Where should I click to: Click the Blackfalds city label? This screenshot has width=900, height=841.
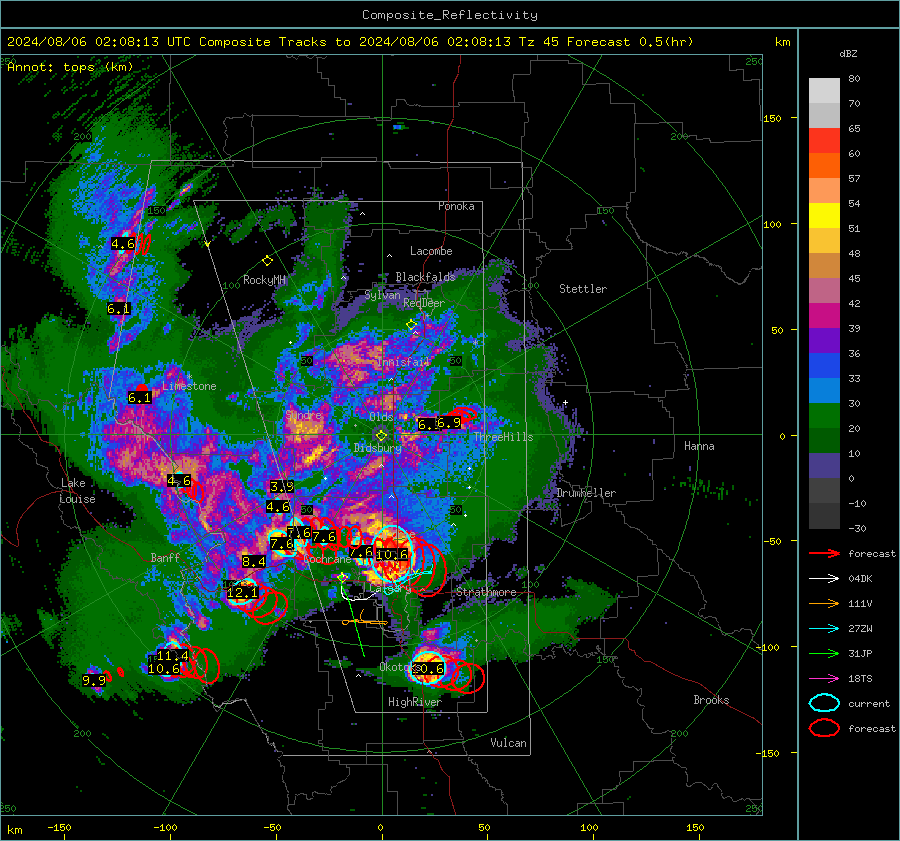425,277
